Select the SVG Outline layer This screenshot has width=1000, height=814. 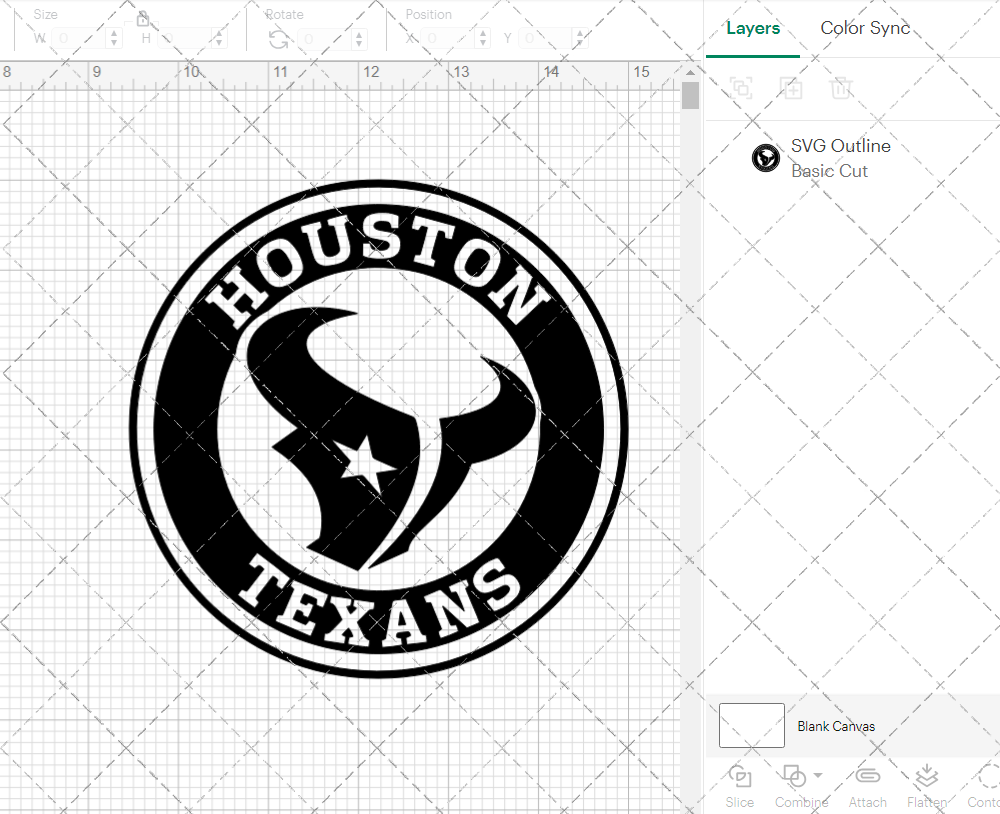(840, 145)
